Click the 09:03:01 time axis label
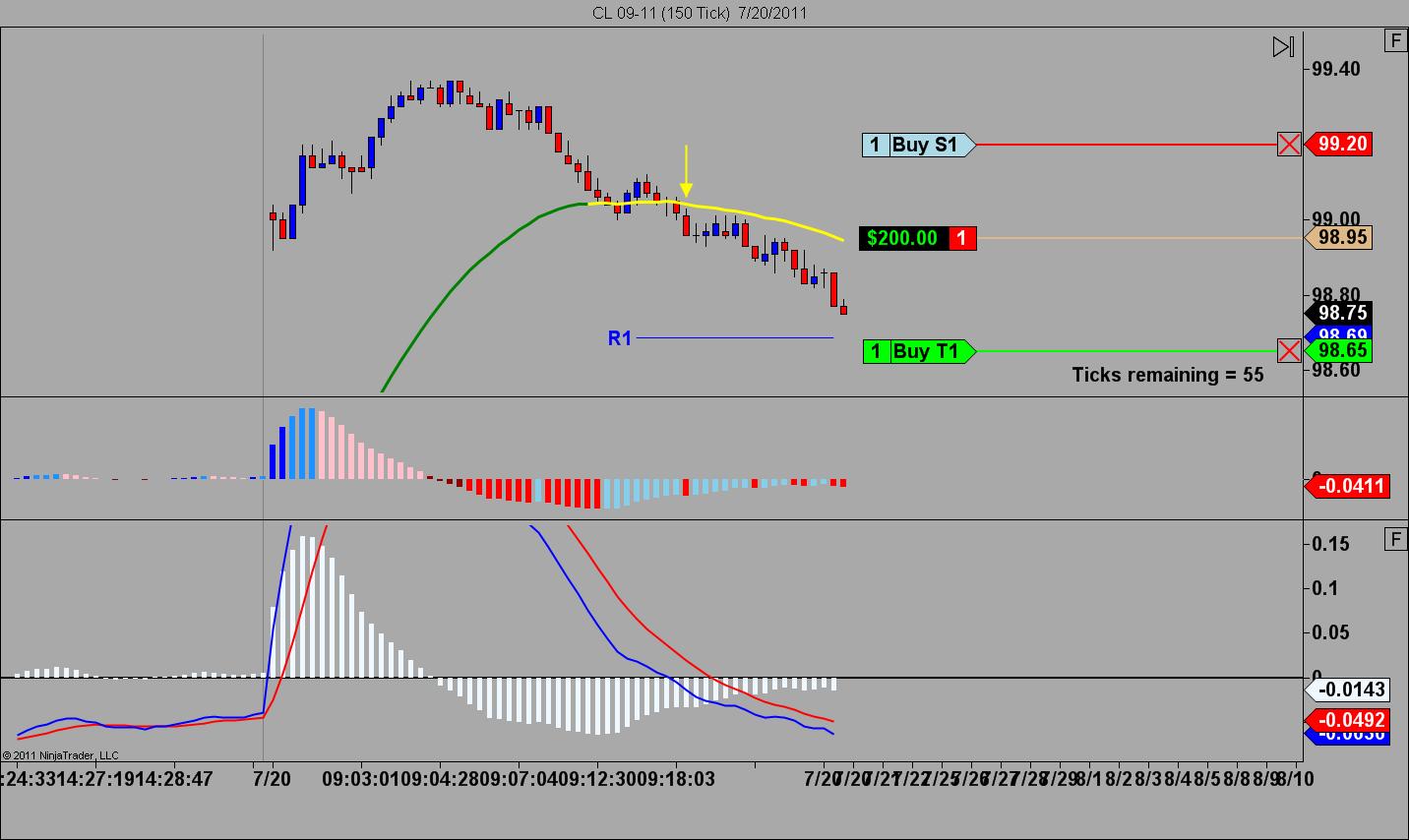This screenshot has height=840, width=1409. click(360, 779)
